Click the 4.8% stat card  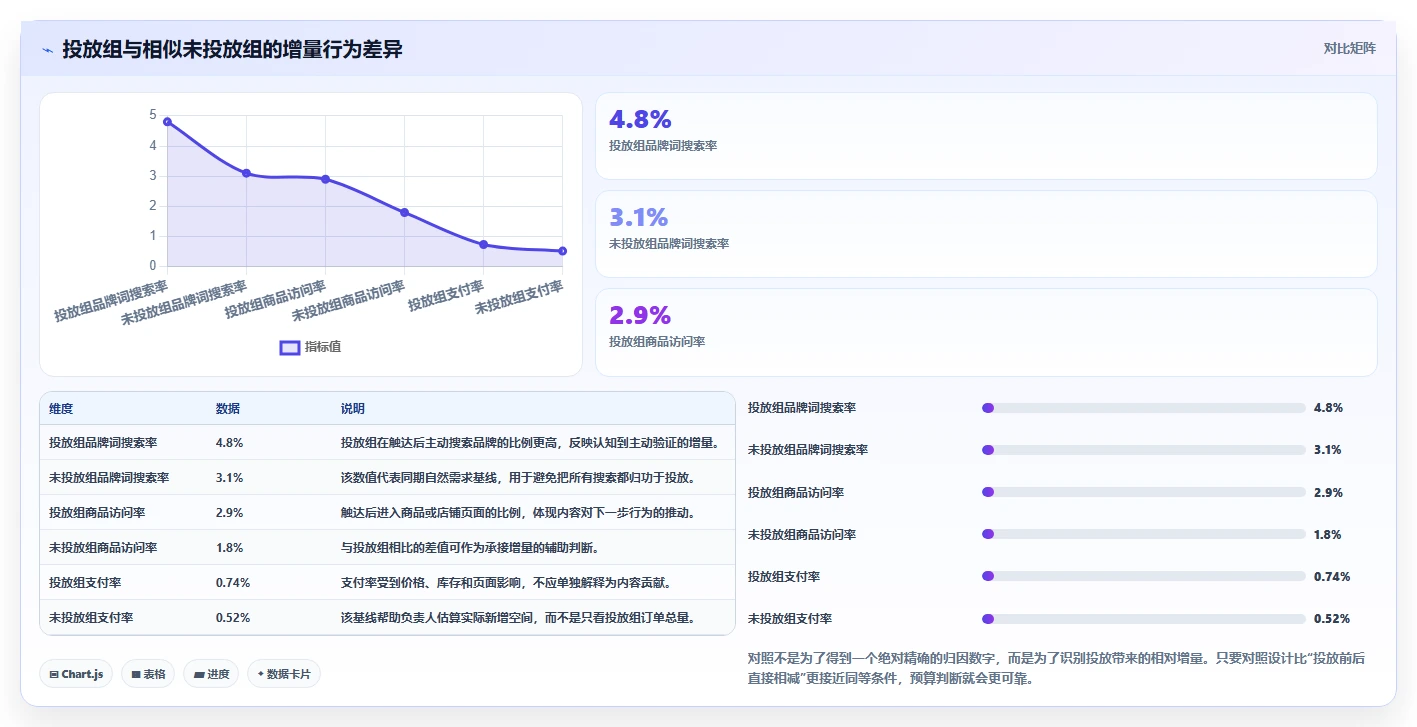986,136
